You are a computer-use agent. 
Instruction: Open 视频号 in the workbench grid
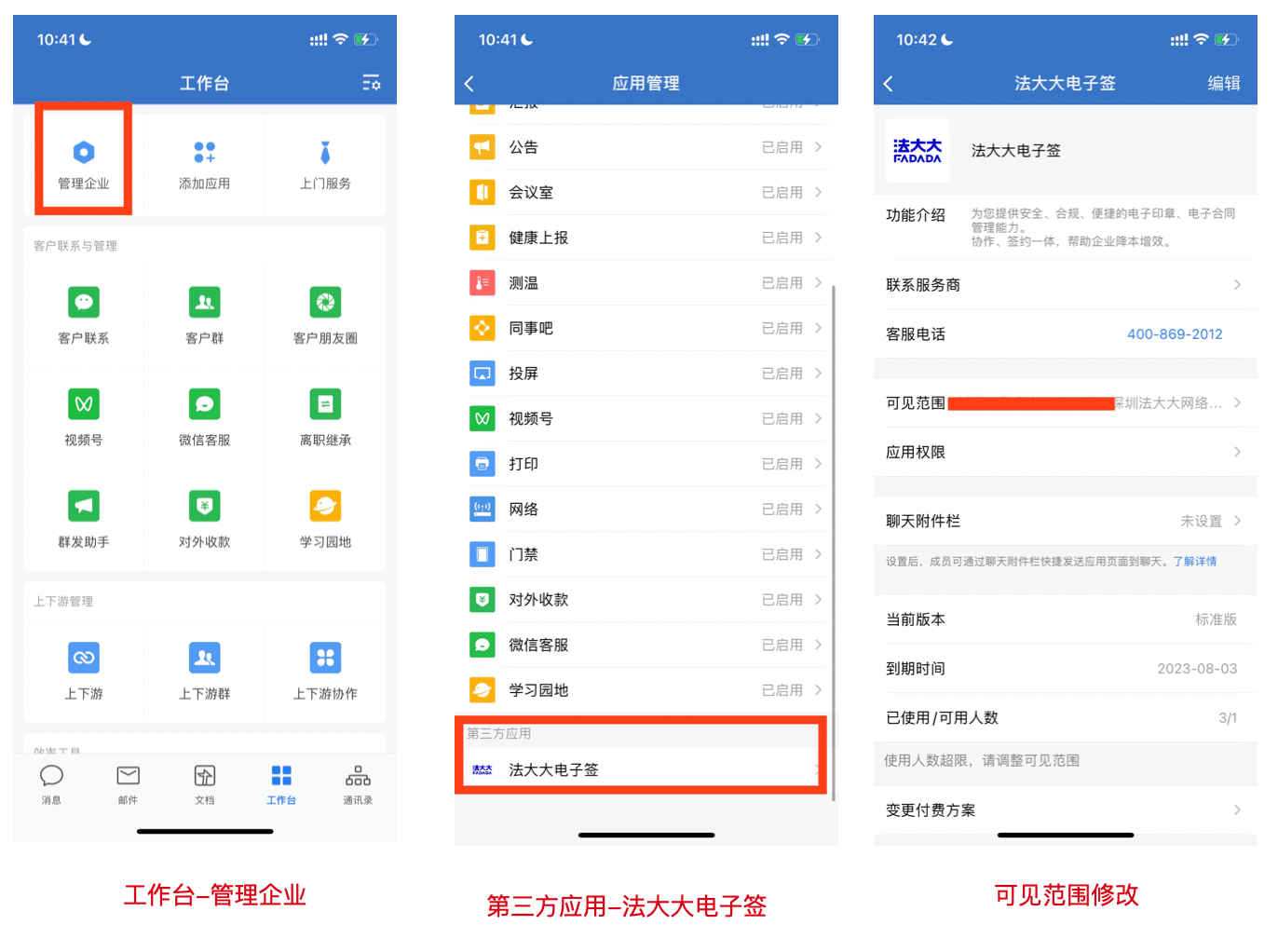84,418
